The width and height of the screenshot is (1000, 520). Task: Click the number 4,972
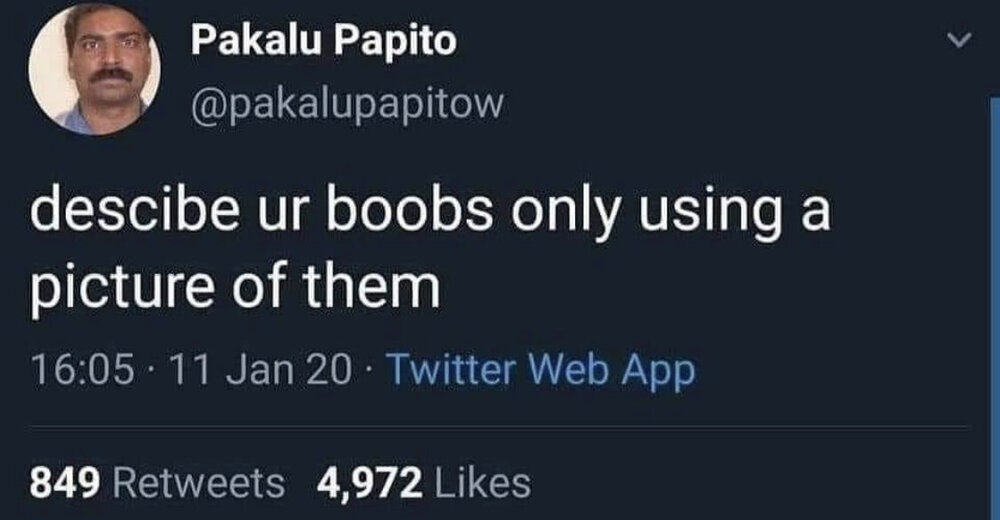pos(370,484)
